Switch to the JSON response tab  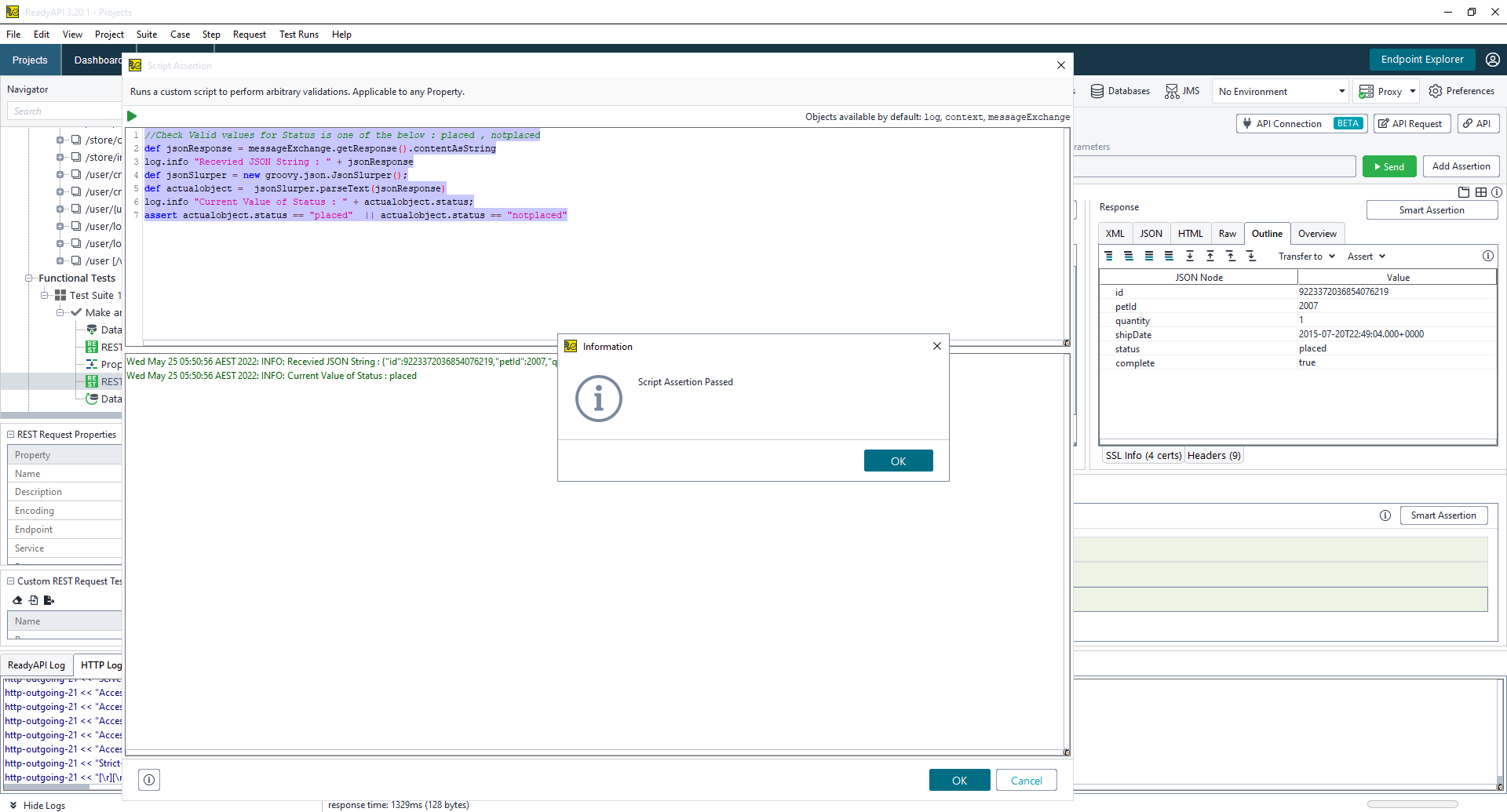1151,234
